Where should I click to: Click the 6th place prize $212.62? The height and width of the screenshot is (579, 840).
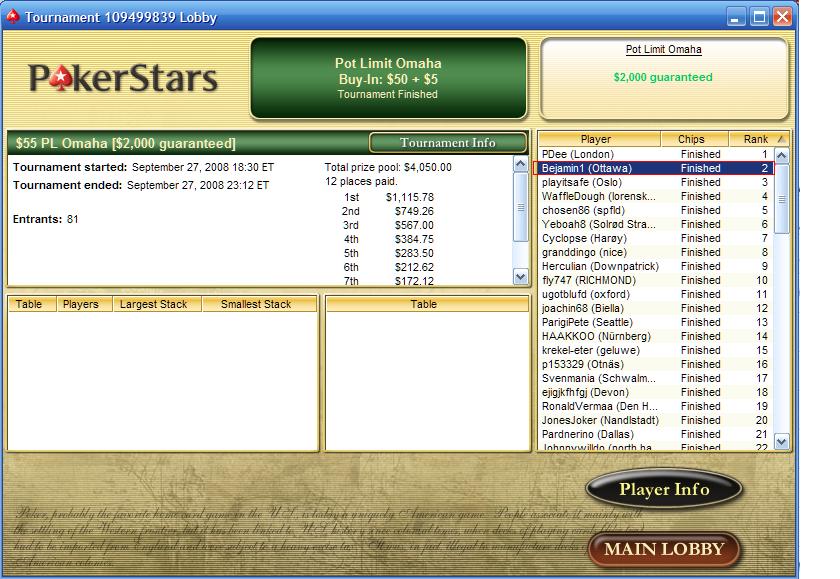414,267
